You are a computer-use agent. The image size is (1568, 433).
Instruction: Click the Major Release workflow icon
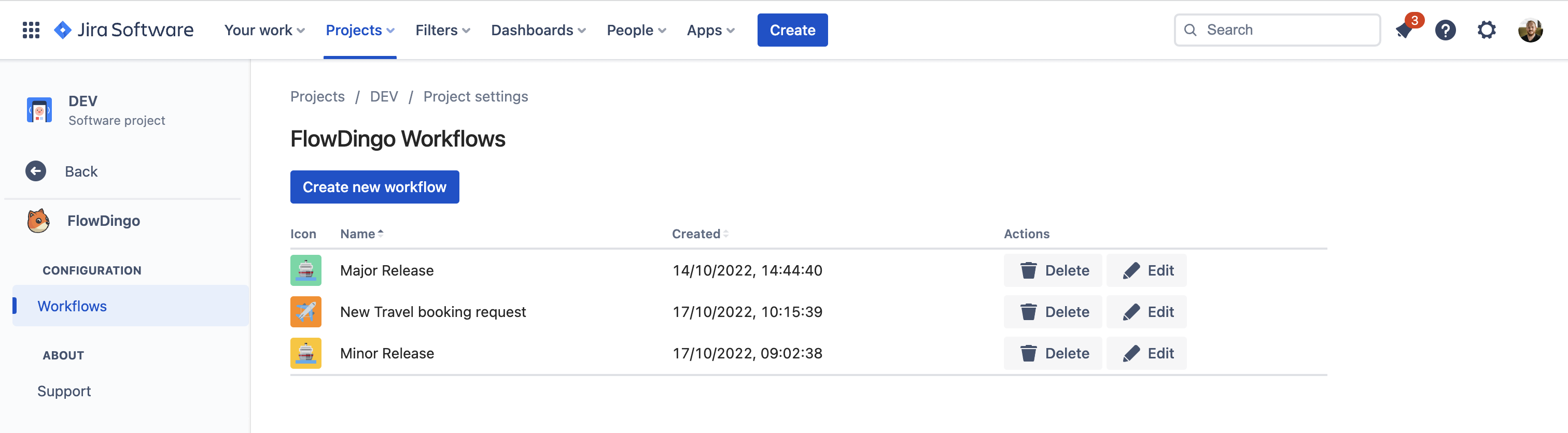[x=305, y=270]
